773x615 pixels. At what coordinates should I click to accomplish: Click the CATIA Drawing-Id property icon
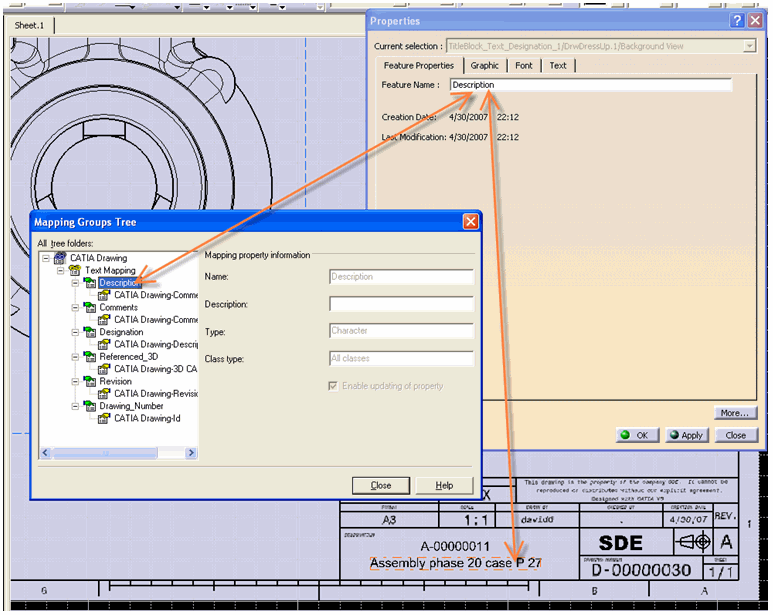click(x=104, y=419)
